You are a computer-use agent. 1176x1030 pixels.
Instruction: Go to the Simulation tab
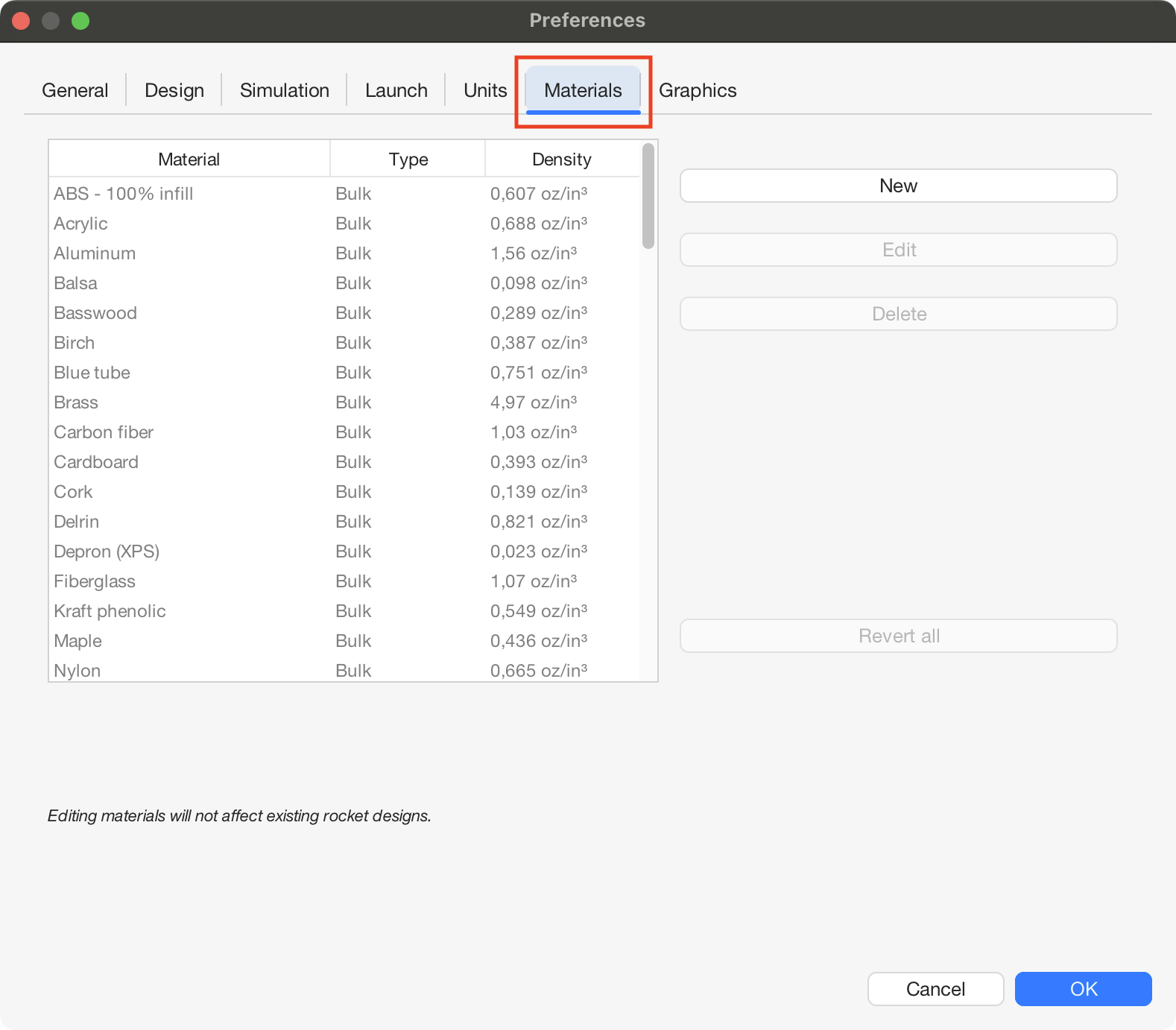click(284, 90)
